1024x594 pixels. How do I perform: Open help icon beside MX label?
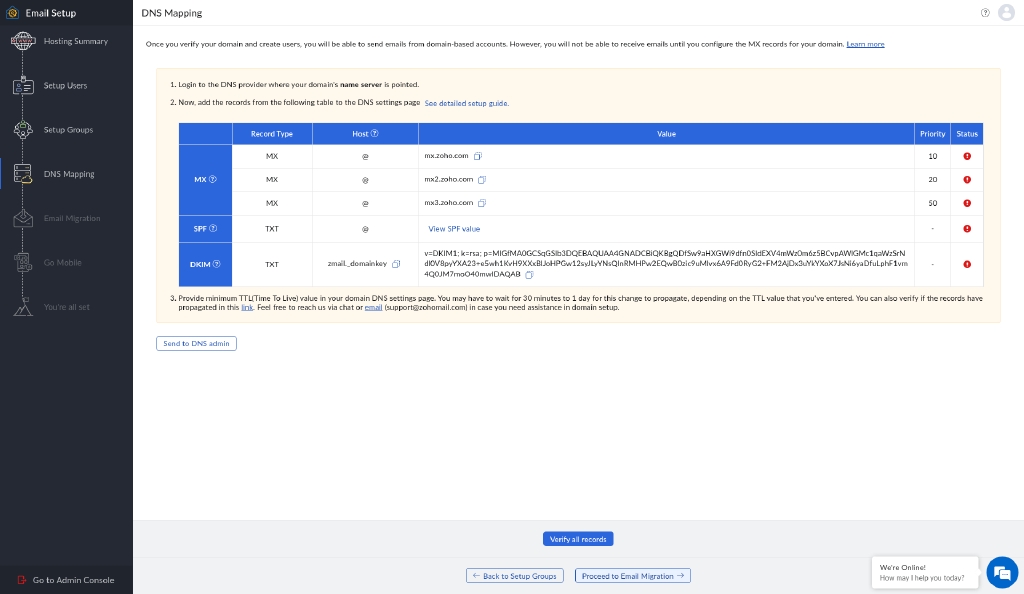point(212,179)
